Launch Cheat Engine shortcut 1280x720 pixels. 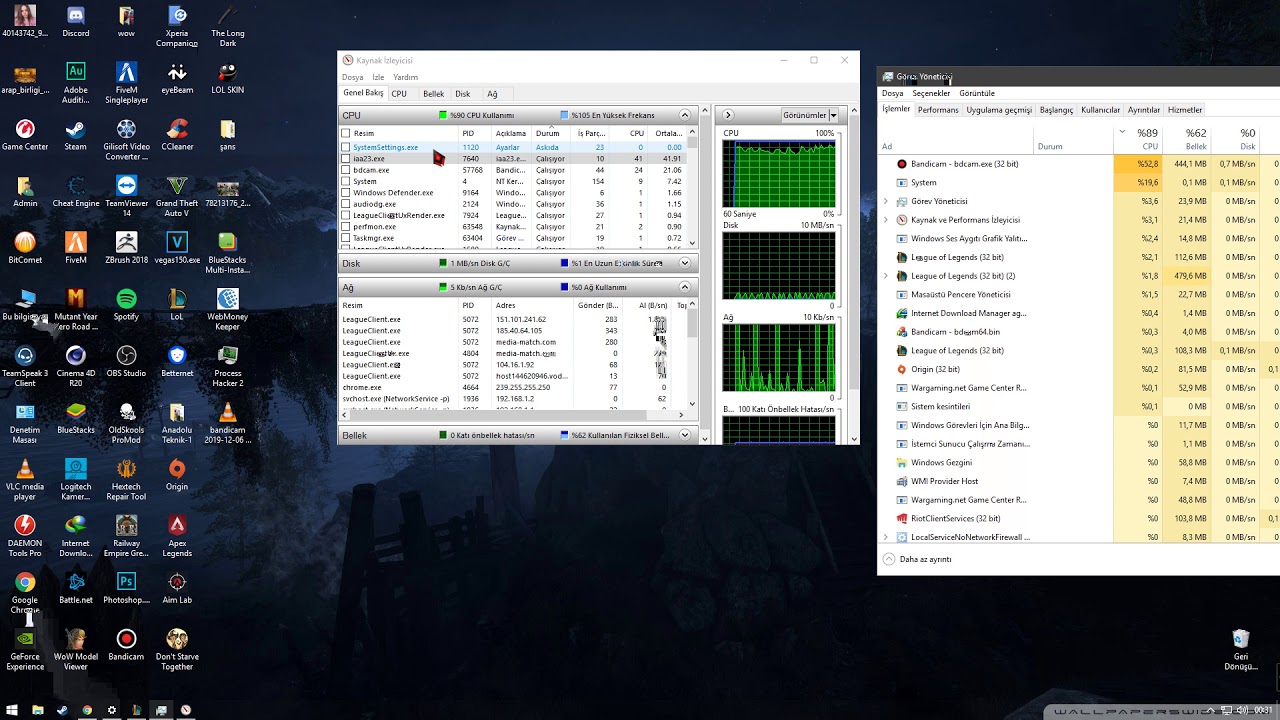[75, 192]
